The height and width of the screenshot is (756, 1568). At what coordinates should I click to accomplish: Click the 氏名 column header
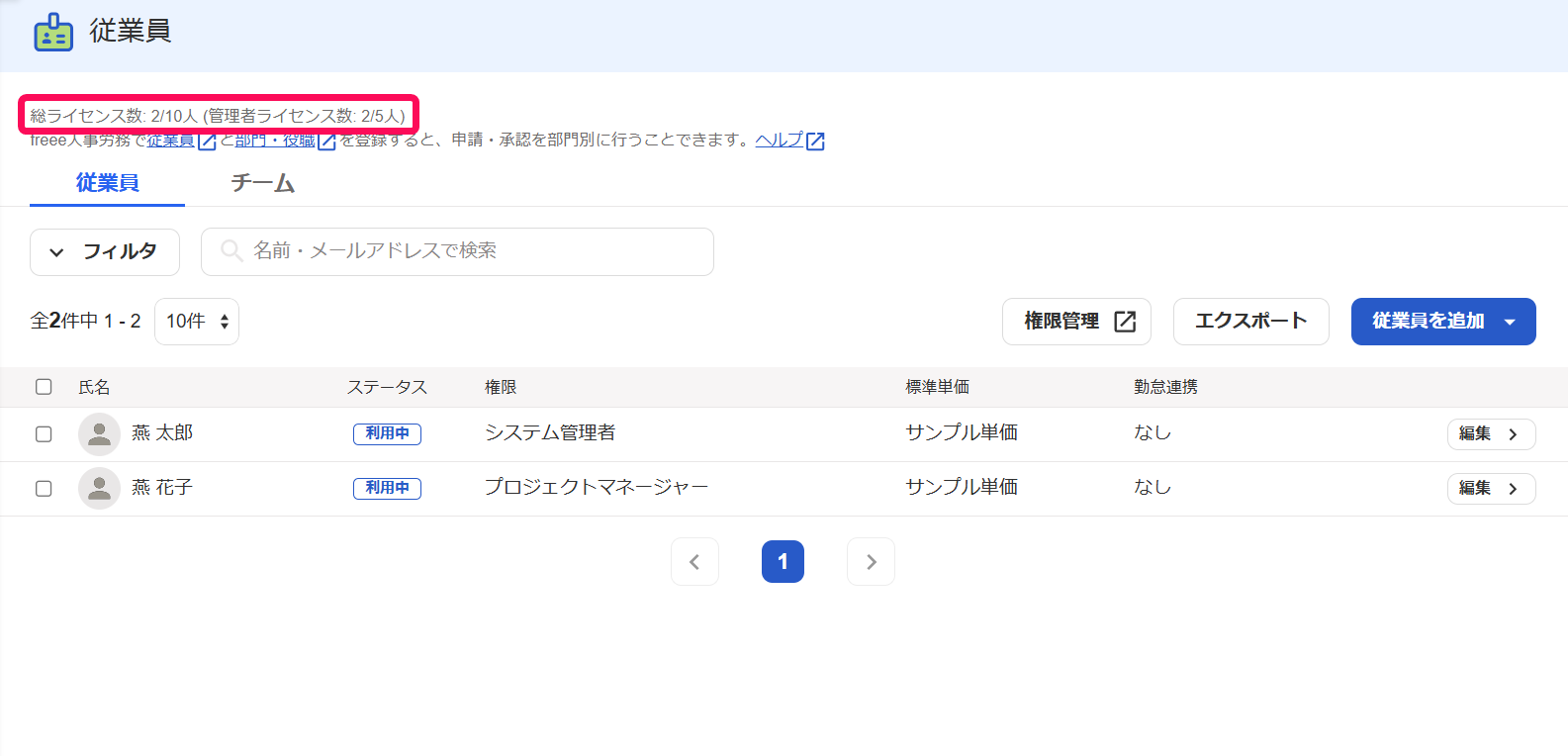tap(94, 387)
